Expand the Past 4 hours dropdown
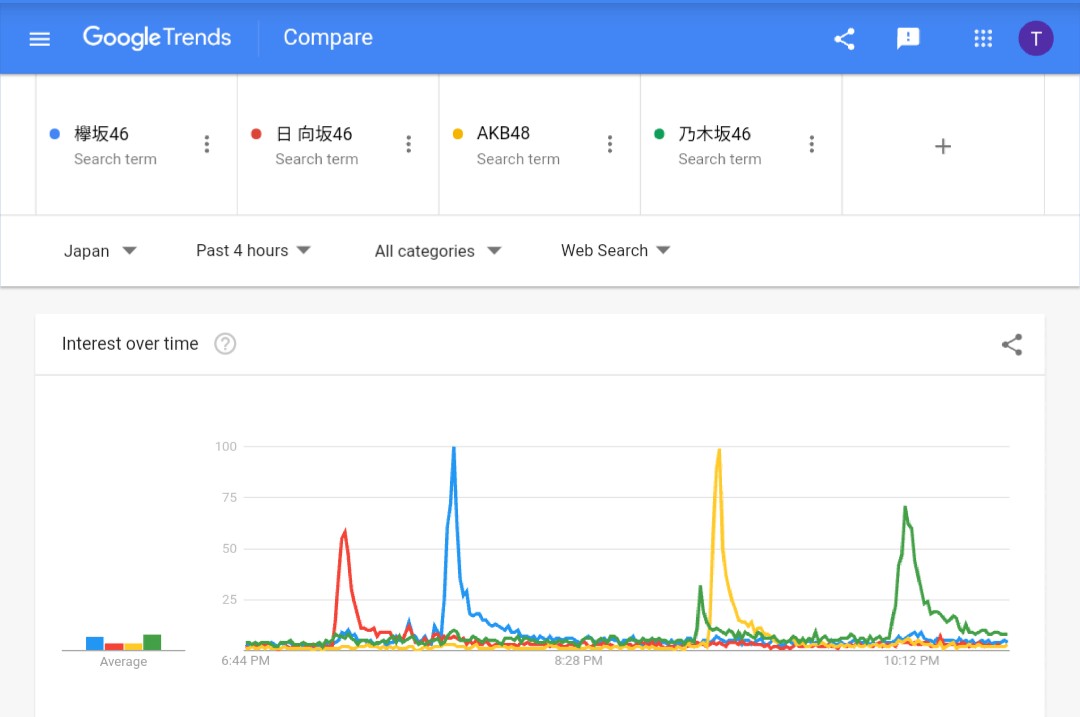The height and width of the screenshot is (717, 1080). pyautogui.click(x=253, y=251)
